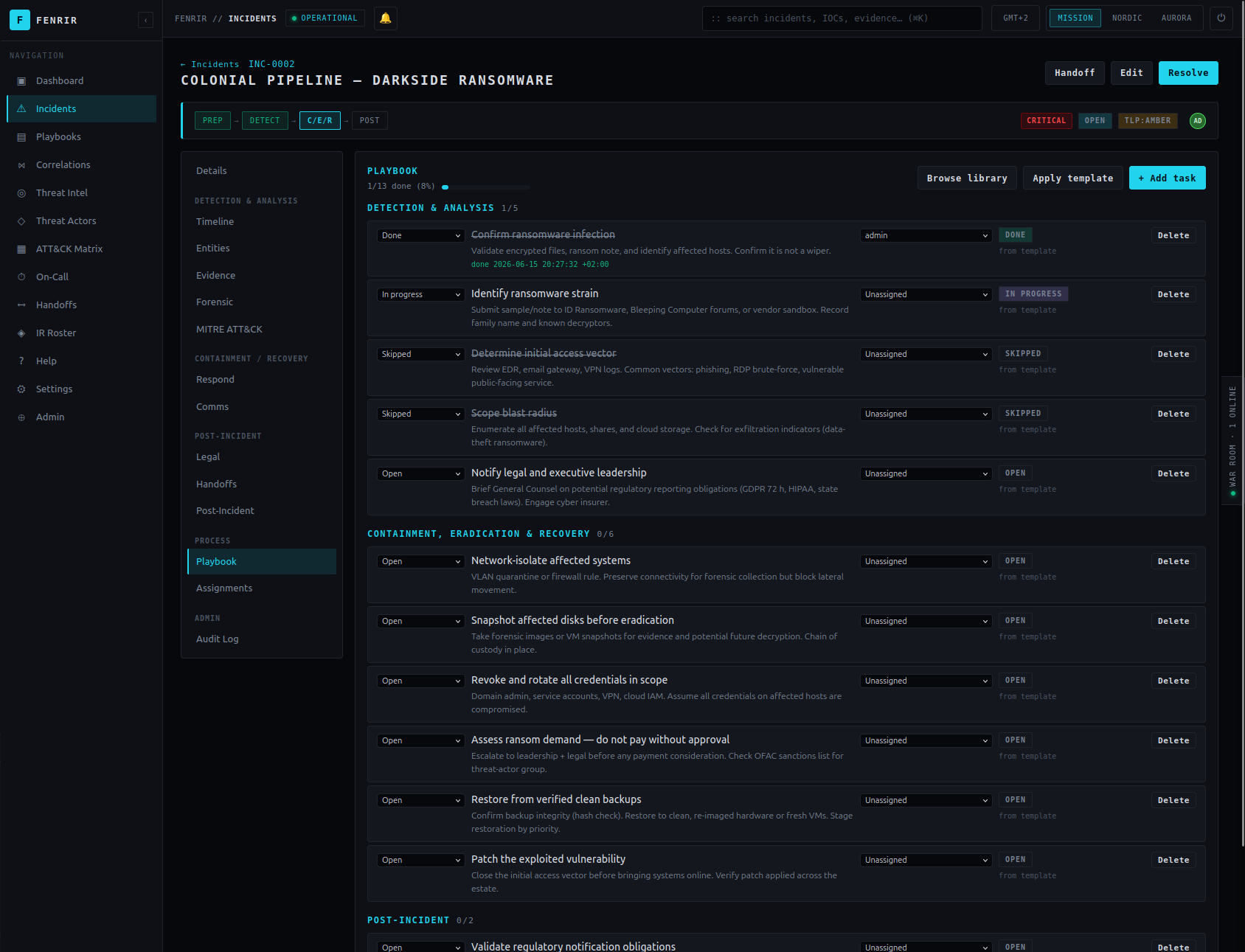Click the Playbooks sidebar icon
This screenshot has width=1245, height=952.
[21, 137]
